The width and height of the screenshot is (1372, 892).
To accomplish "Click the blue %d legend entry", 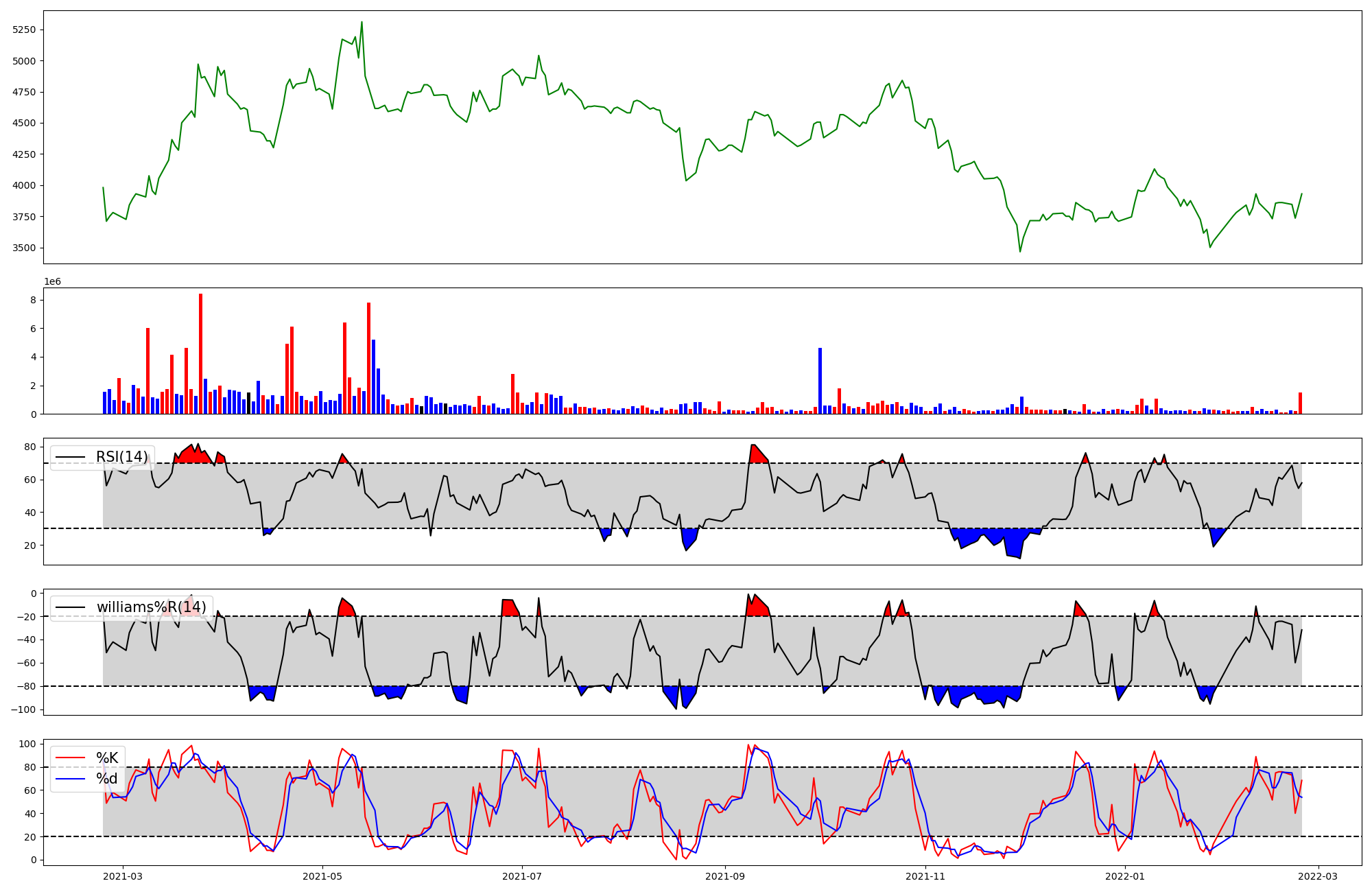I will (106, 779).
